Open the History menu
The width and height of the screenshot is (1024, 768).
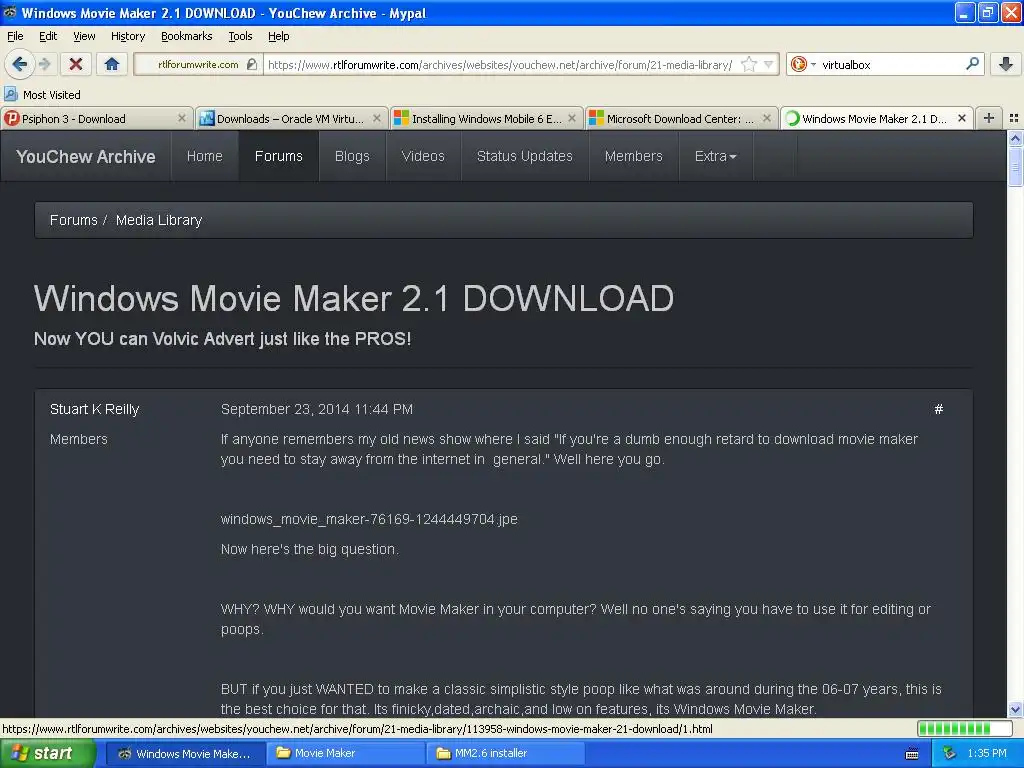coord(128,36)
